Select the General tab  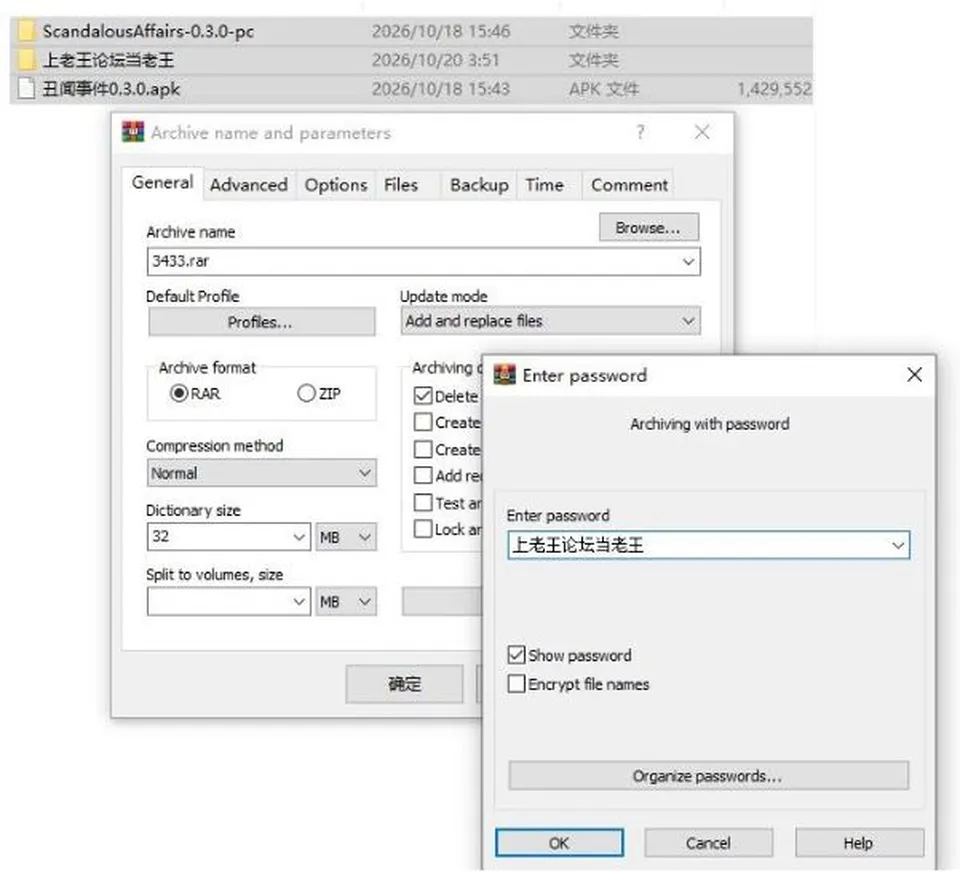(x=162, y=182)
